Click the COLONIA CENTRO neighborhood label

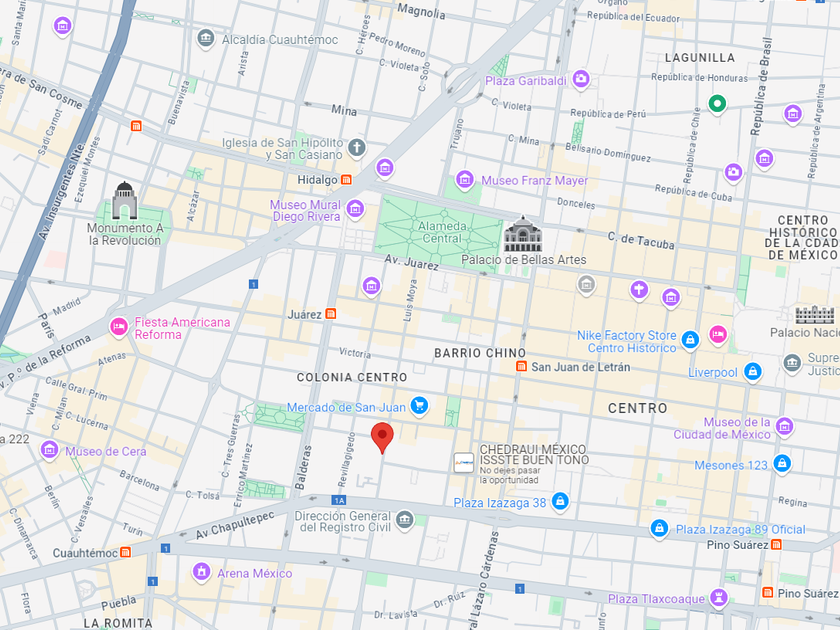point(352,377)
